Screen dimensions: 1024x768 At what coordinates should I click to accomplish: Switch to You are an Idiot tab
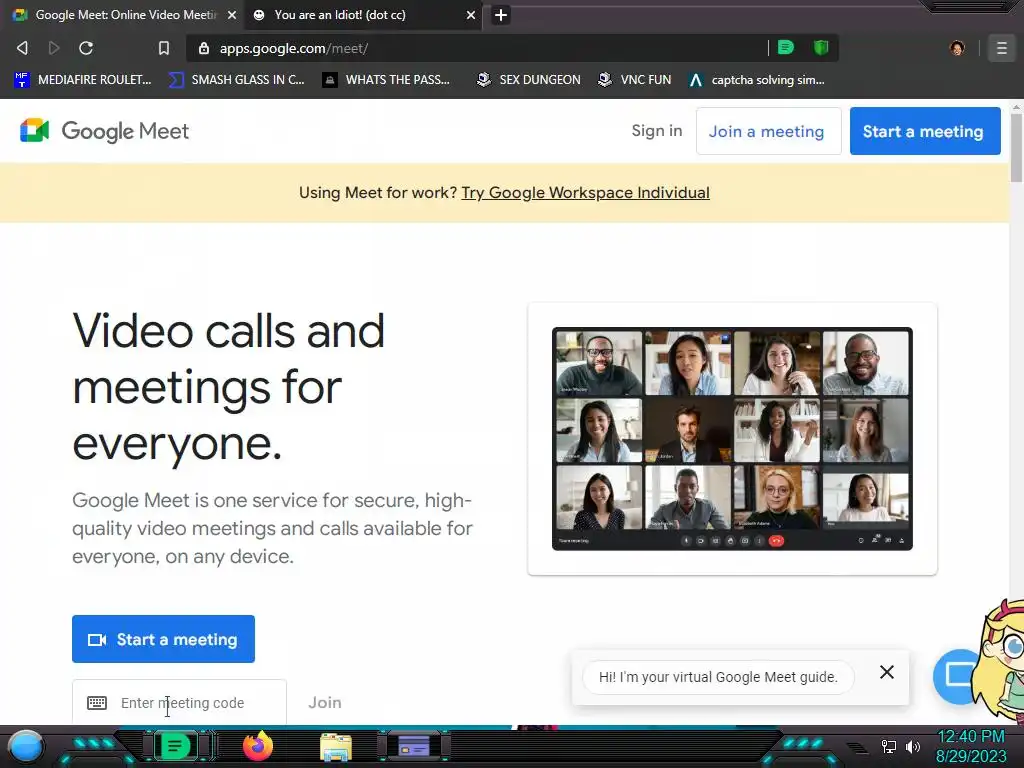point(362,15)
